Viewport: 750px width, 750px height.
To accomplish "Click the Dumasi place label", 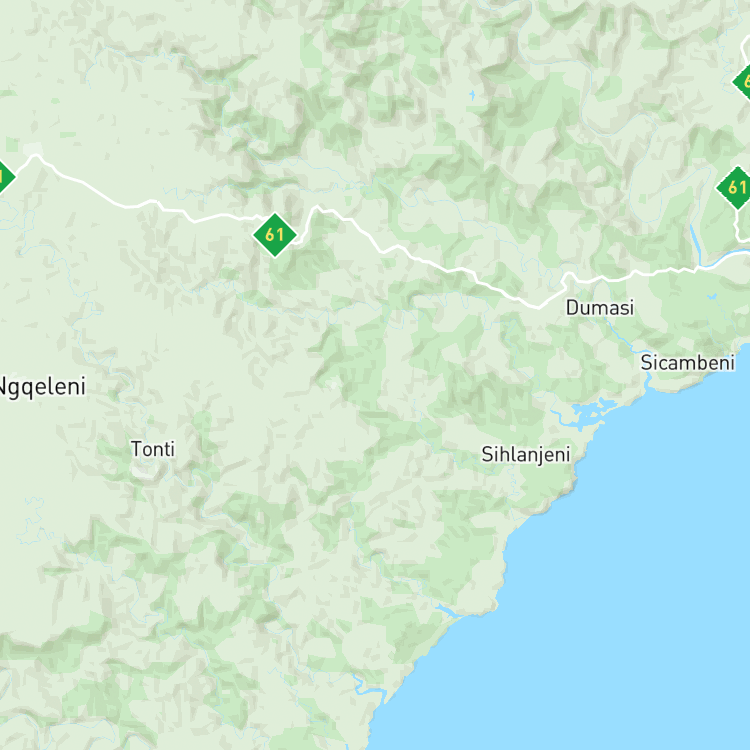I will coord(600,308).
